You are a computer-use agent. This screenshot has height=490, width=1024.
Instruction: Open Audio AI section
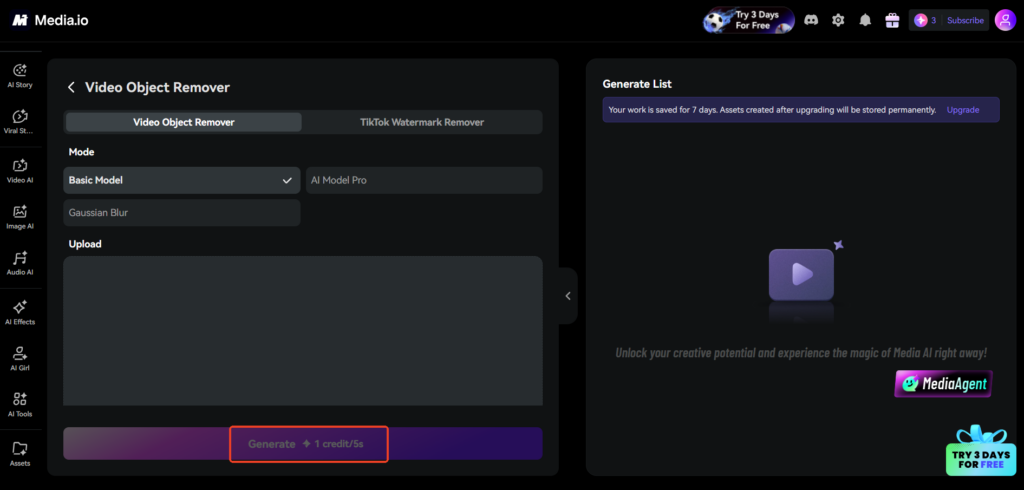coord(20,263)
